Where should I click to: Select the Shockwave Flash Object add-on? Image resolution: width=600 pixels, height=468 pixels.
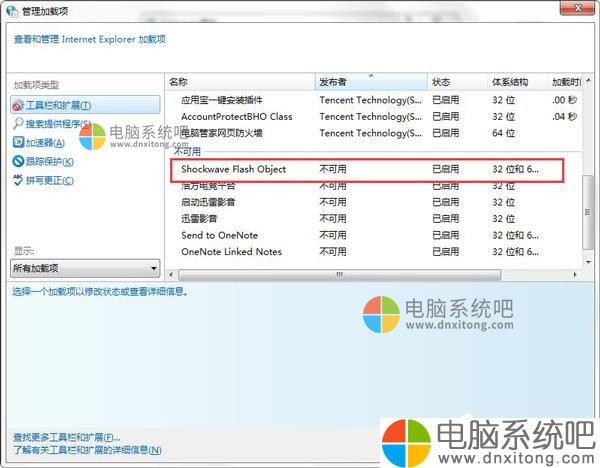pos(233,169)
